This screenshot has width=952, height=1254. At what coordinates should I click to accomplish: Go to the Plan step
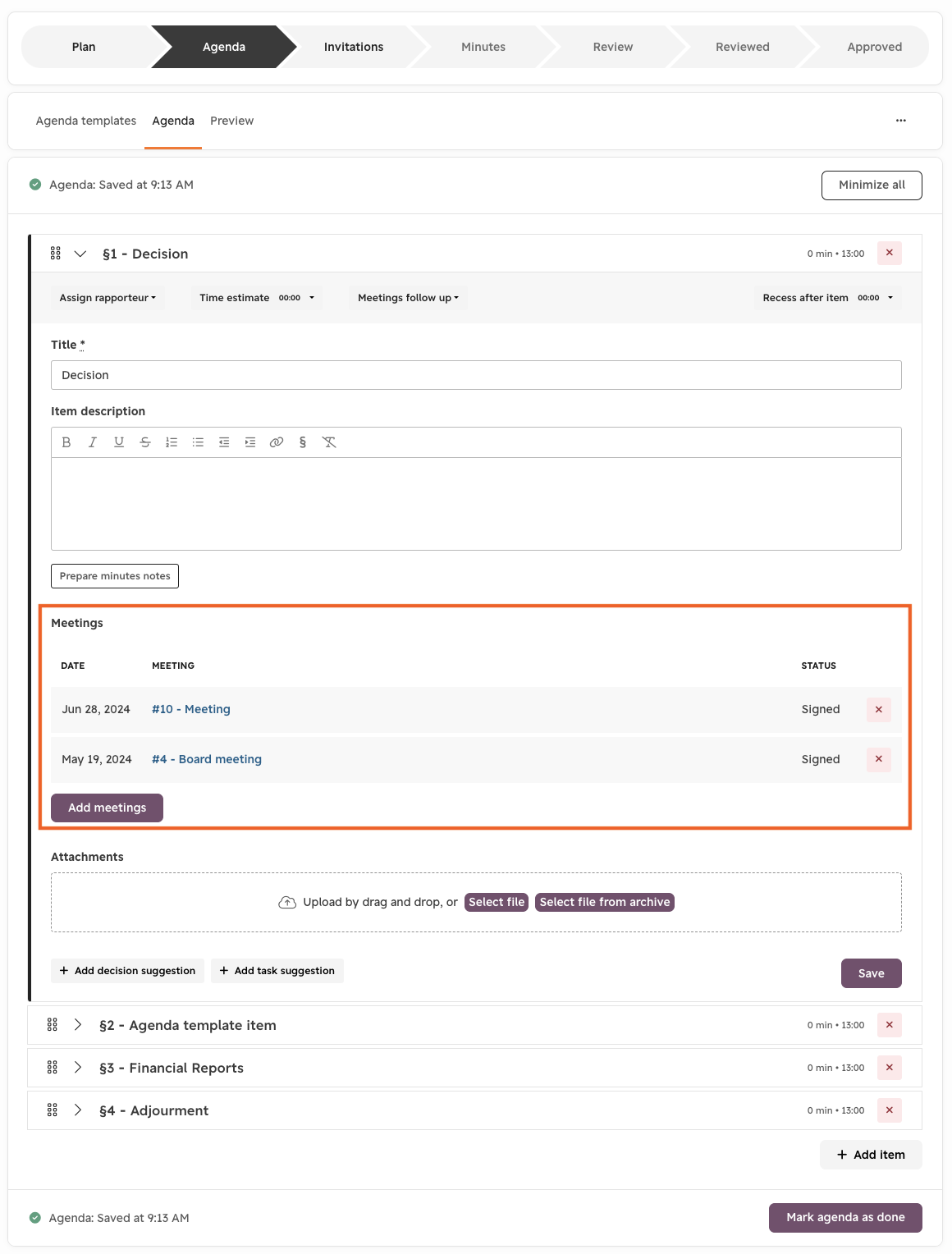[84, 47]
